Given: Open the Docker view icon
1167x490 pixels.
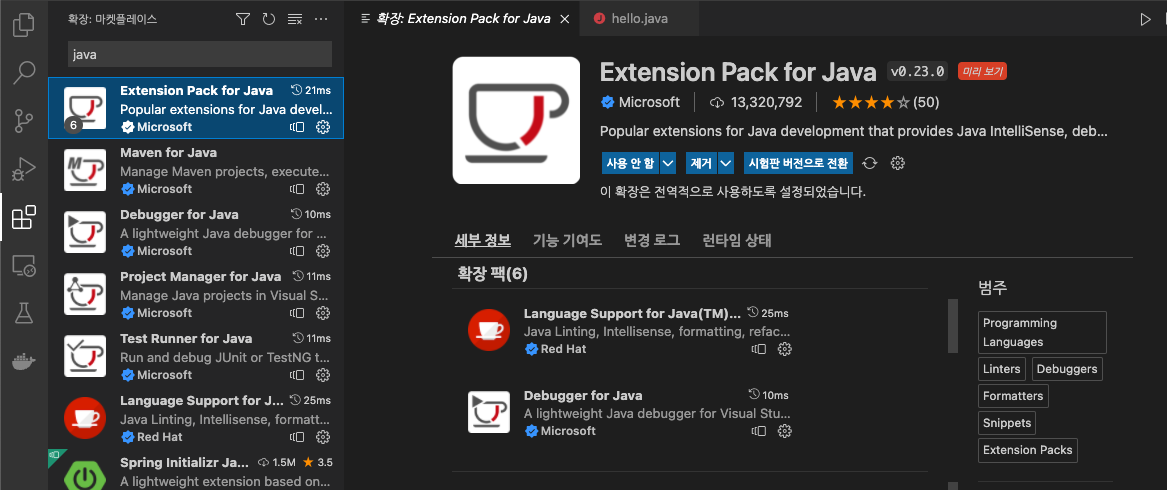Looking at the screenshot, I should pos(24,362).
